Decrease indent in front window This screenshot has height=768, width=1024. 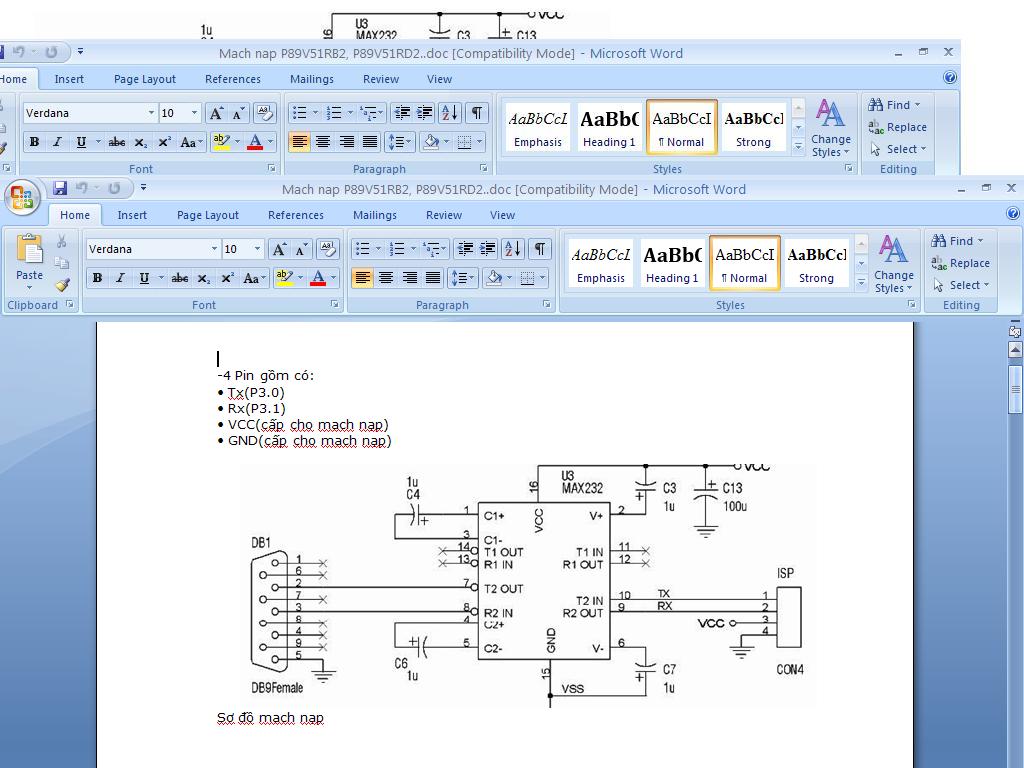point(465,249)
